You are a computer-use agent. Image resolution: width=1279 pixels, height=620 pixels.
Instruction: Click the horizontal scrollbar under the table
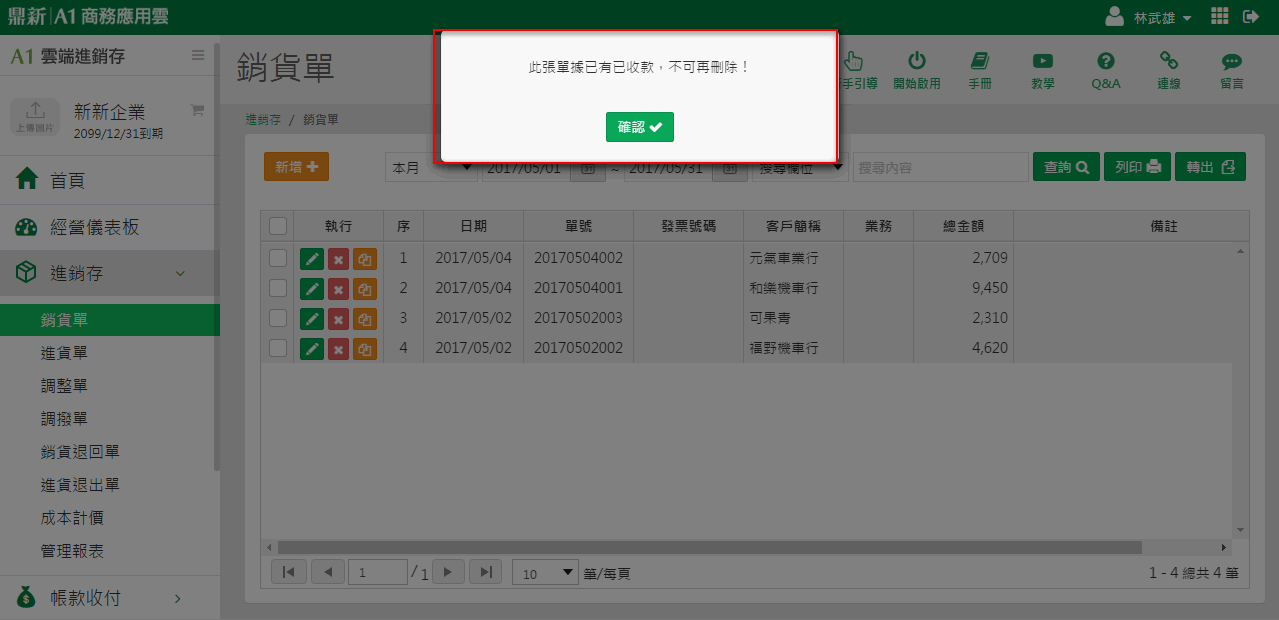pyautogui.click(x=709, y=548)
